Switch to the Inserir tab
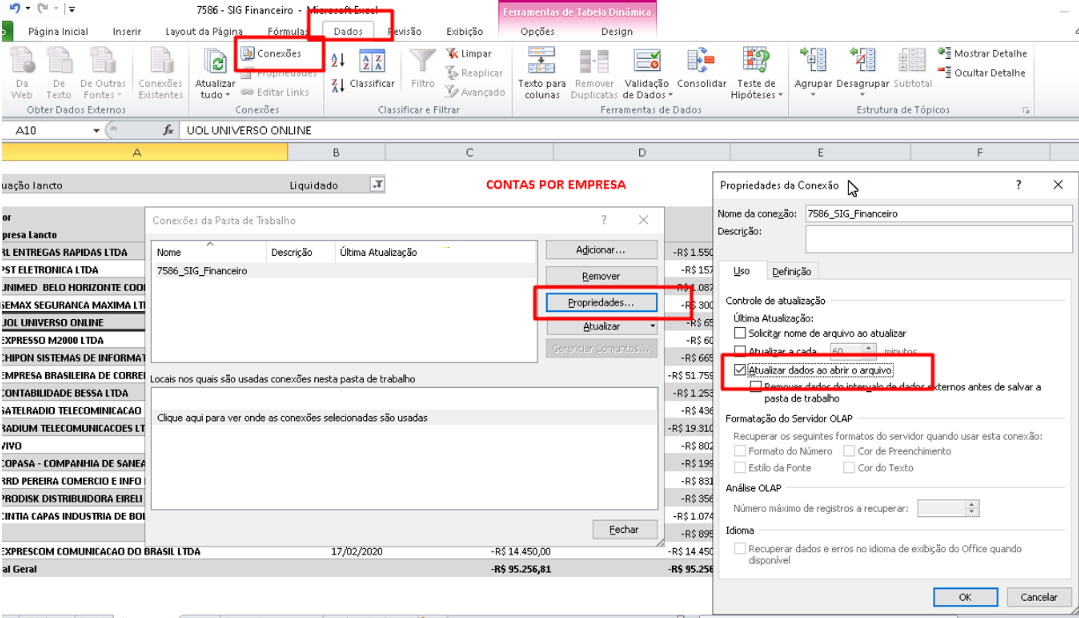Viewport: 1079px width, 618px height. pyautogui.click(x=127, y=32)
